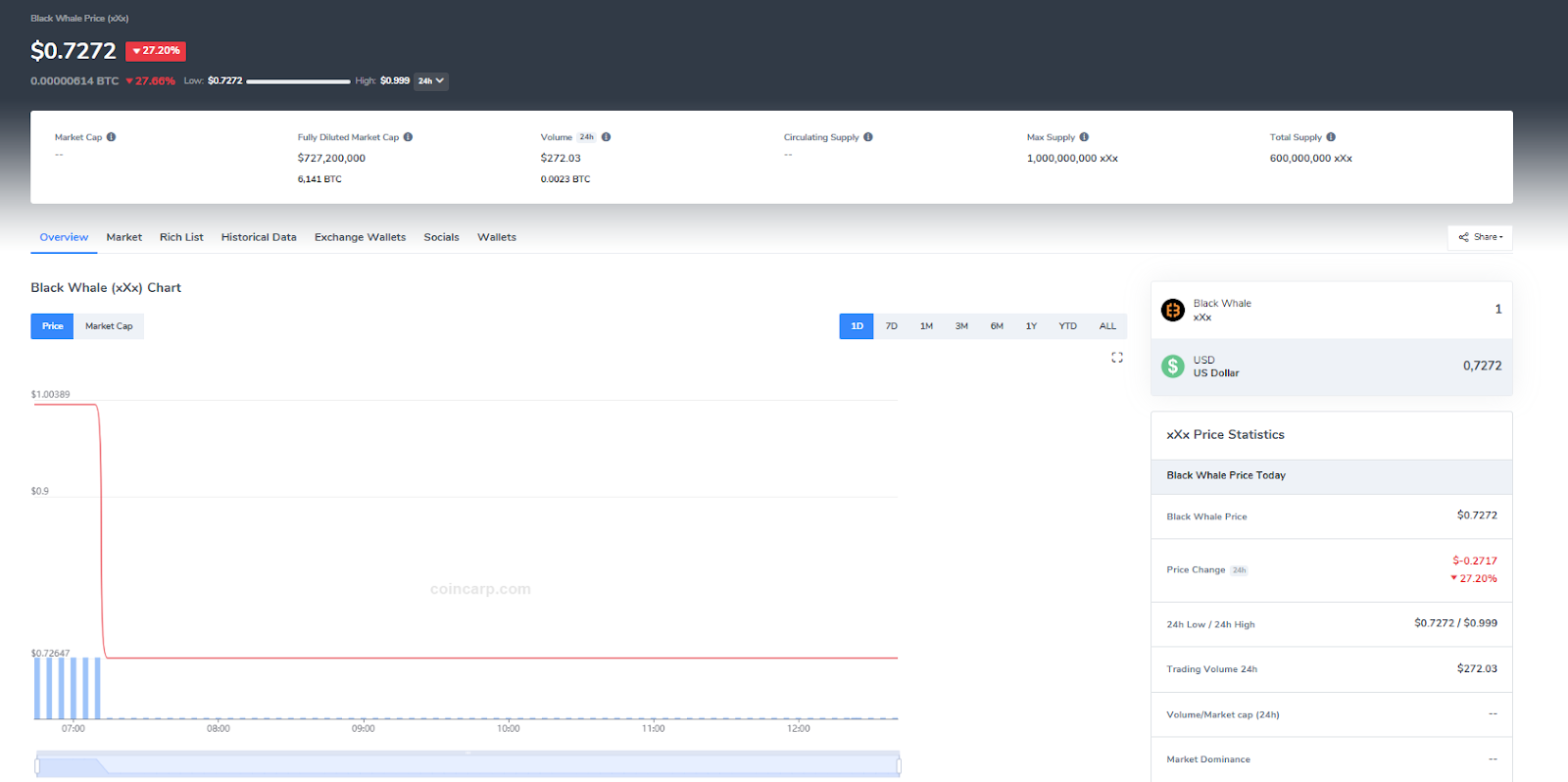The height and width of the screenshot is (782, 1568).
Task: Select the 1Y chart range
Action: (x=1031, y=326)
